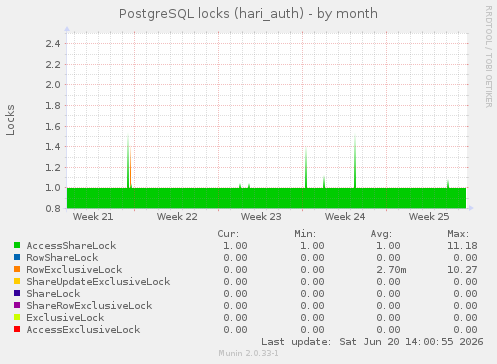The image size is (497, 364).
Task: Select the ExclusiveLock legend label
Action: 65,318
